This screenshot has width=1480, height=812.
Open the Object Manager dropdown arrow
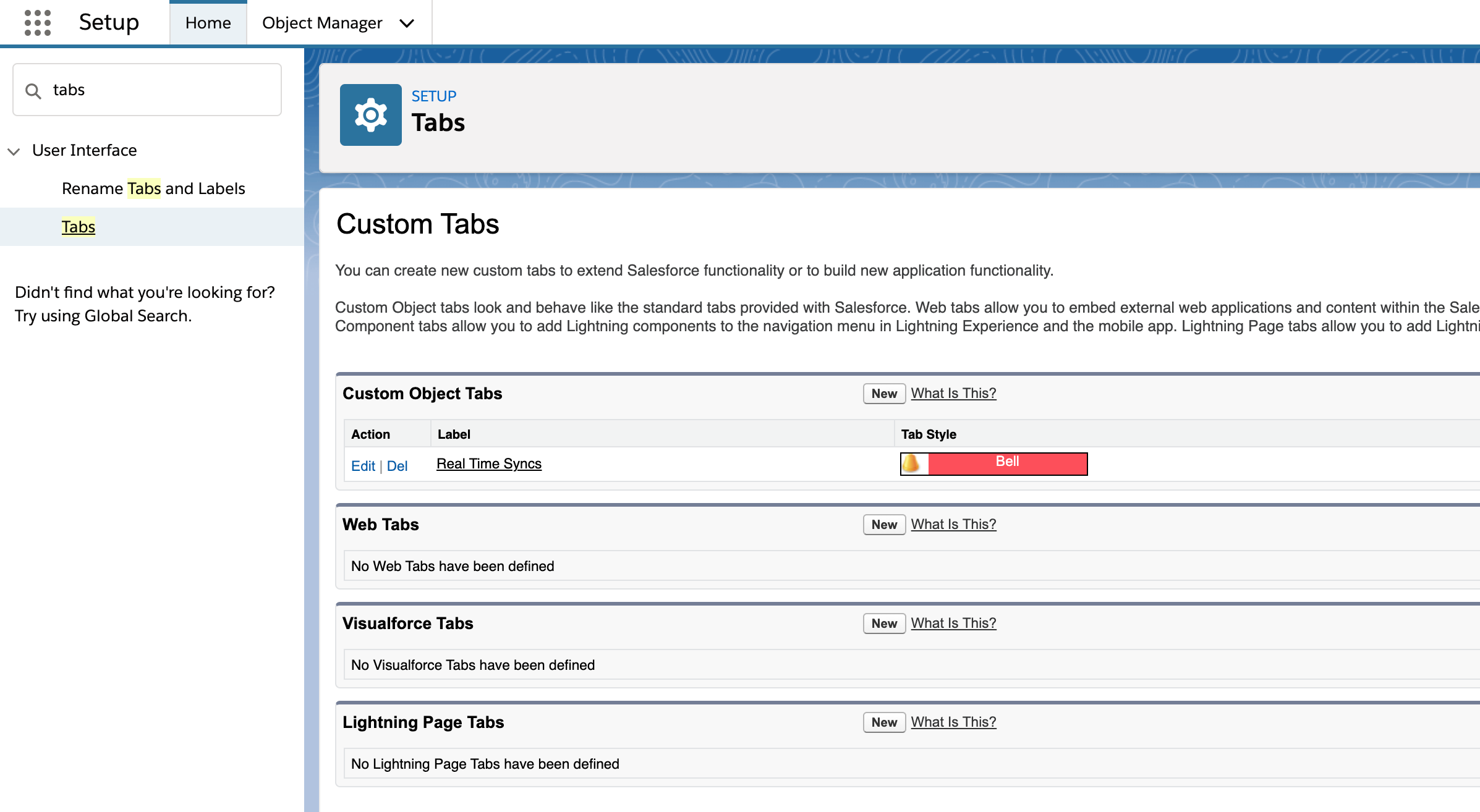407,23
